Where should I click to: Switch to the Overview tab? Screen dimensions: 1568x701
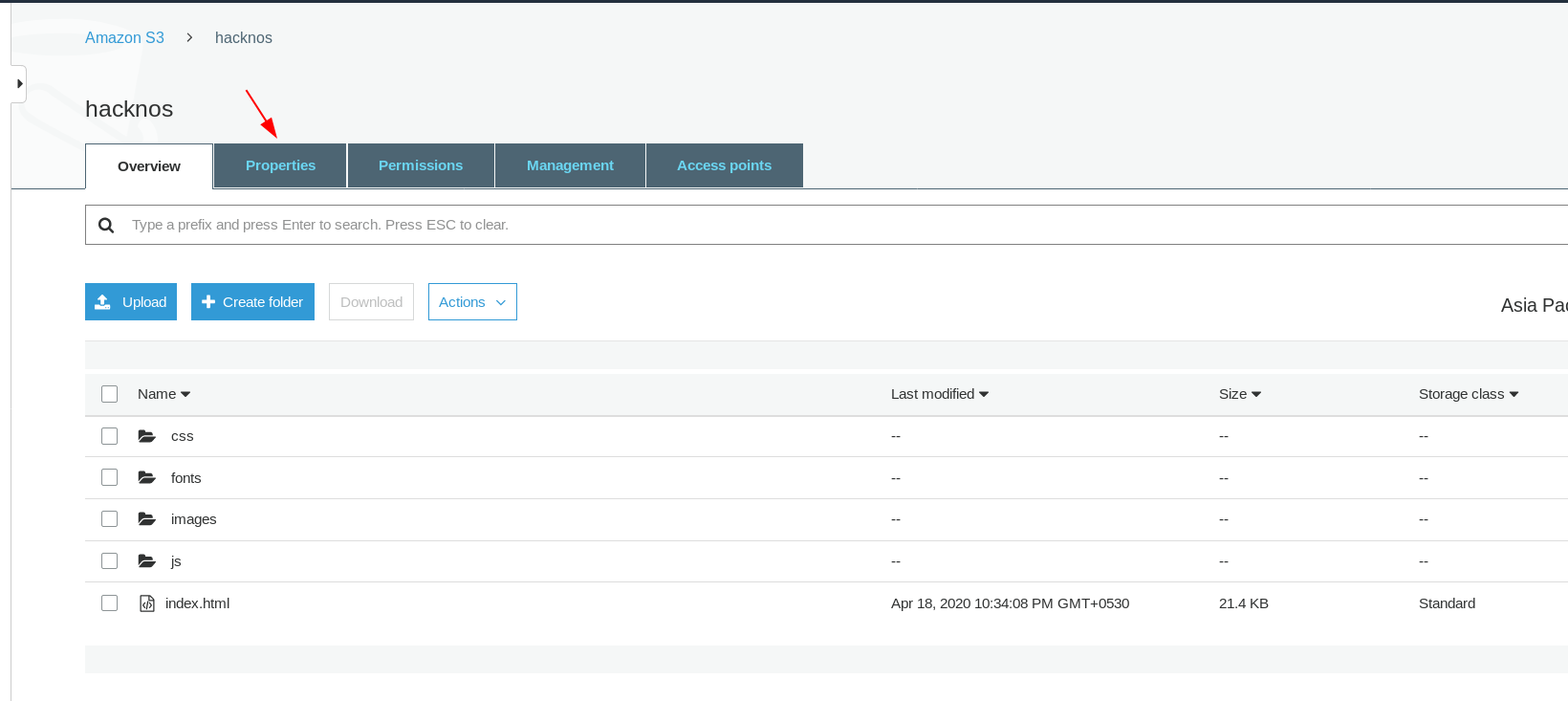[x=149, y=166]
